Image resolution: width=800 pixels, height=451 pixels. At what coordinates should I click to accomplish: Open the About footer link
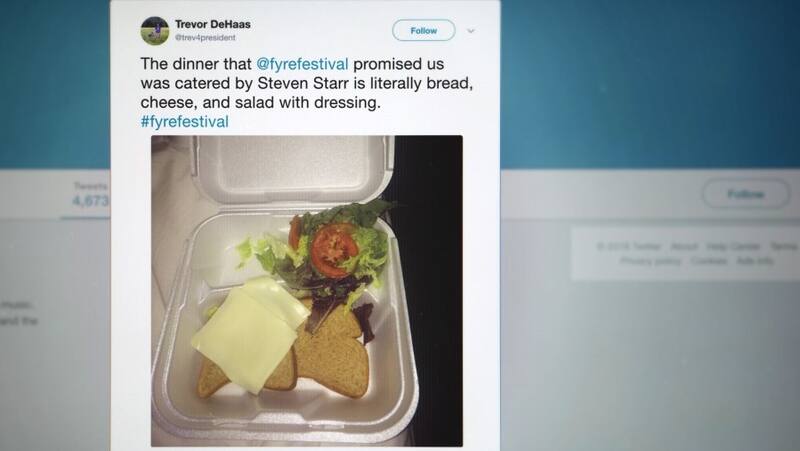(684, 246)
